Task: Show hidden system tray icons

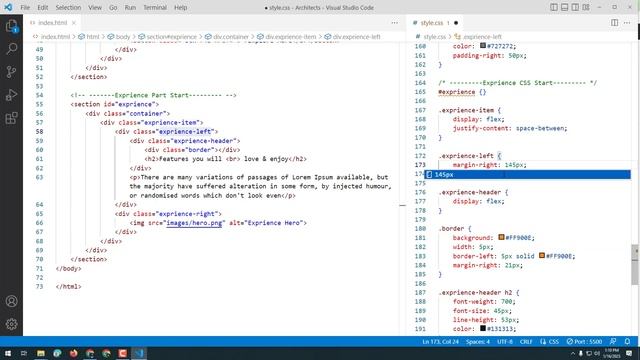Action: point(572,353)
